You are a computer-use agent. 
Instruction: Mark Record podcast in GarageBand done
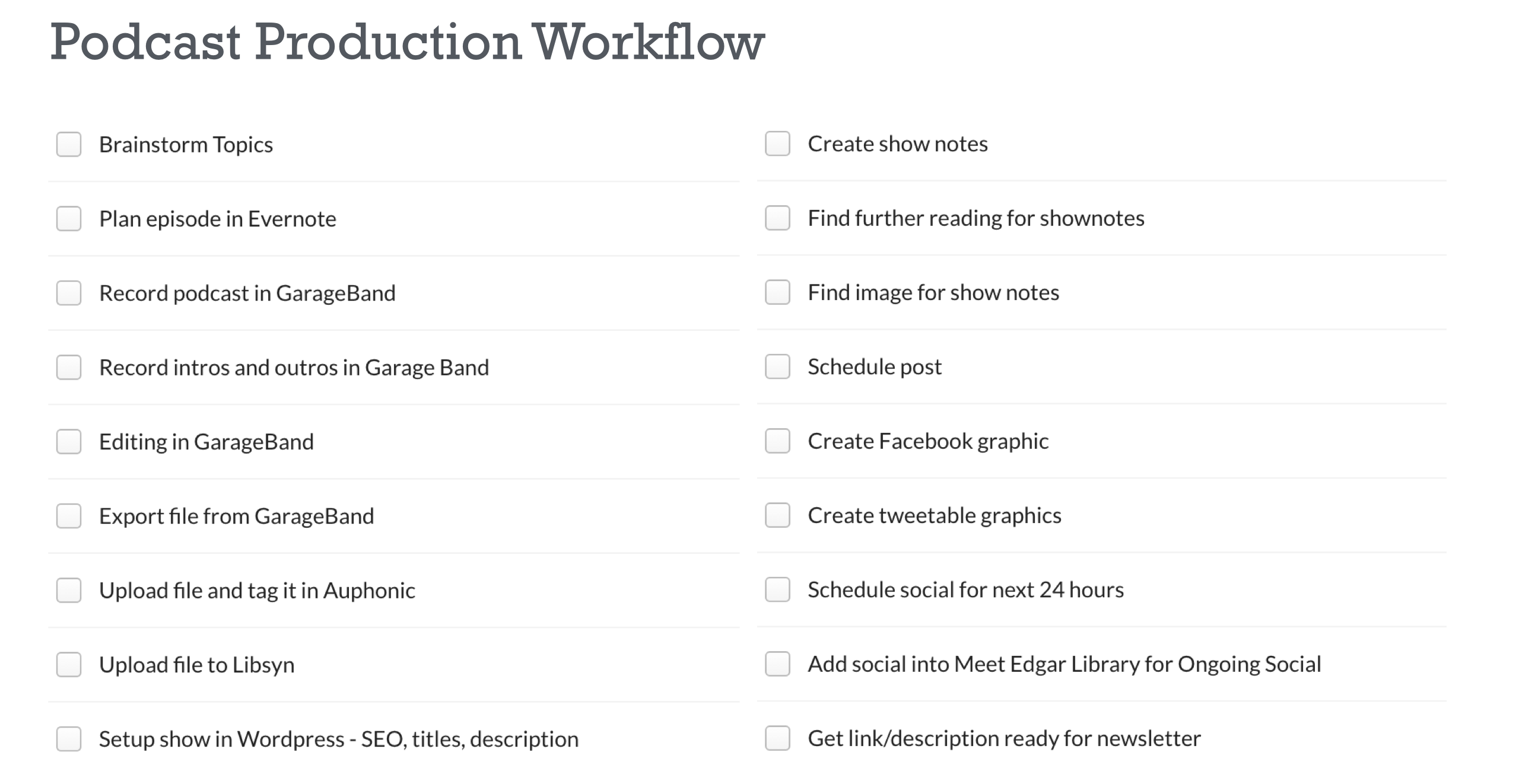pyautogui.click(x=69, y=293)
